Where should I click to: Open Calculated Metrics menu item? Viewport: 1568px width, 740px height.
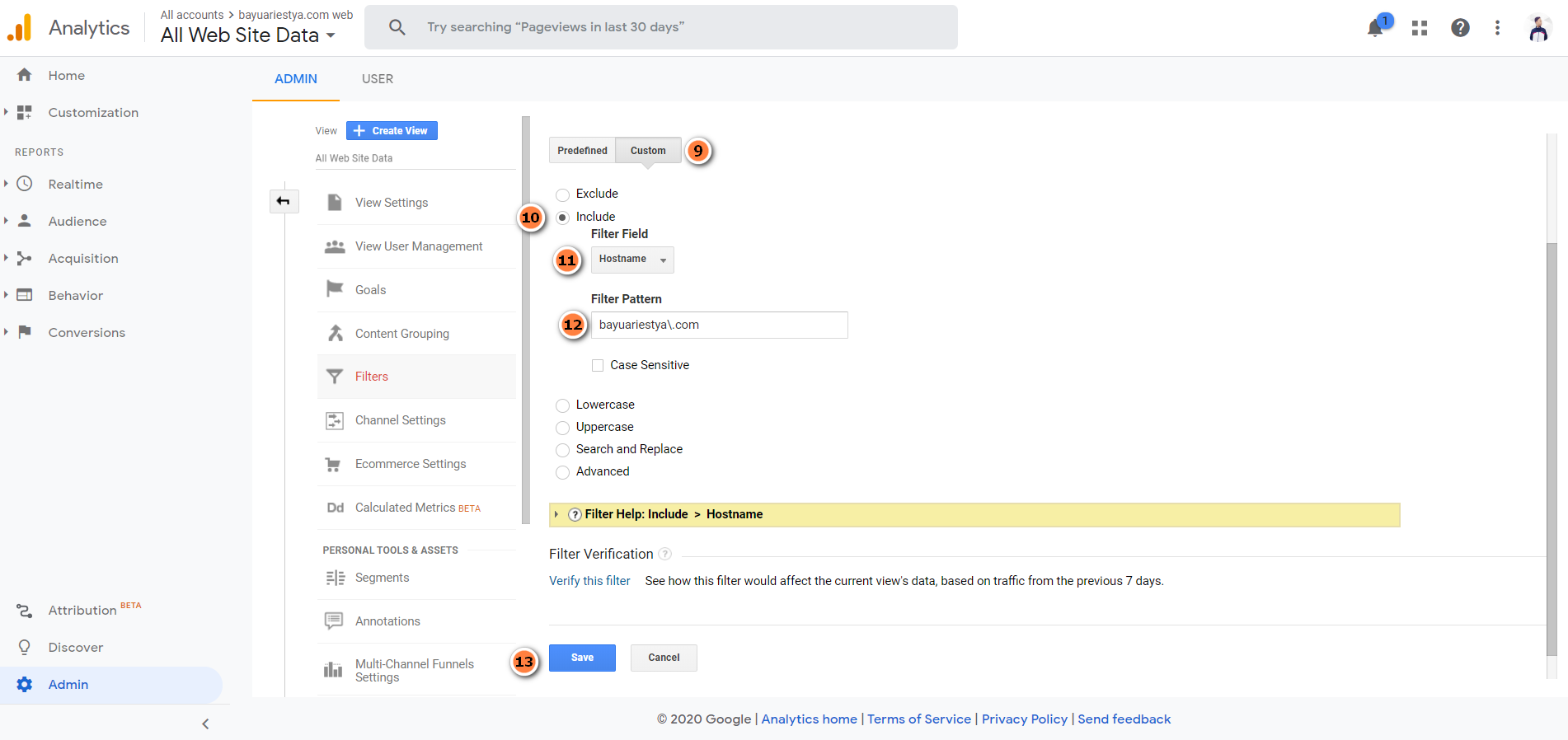[x=416, y=508]
